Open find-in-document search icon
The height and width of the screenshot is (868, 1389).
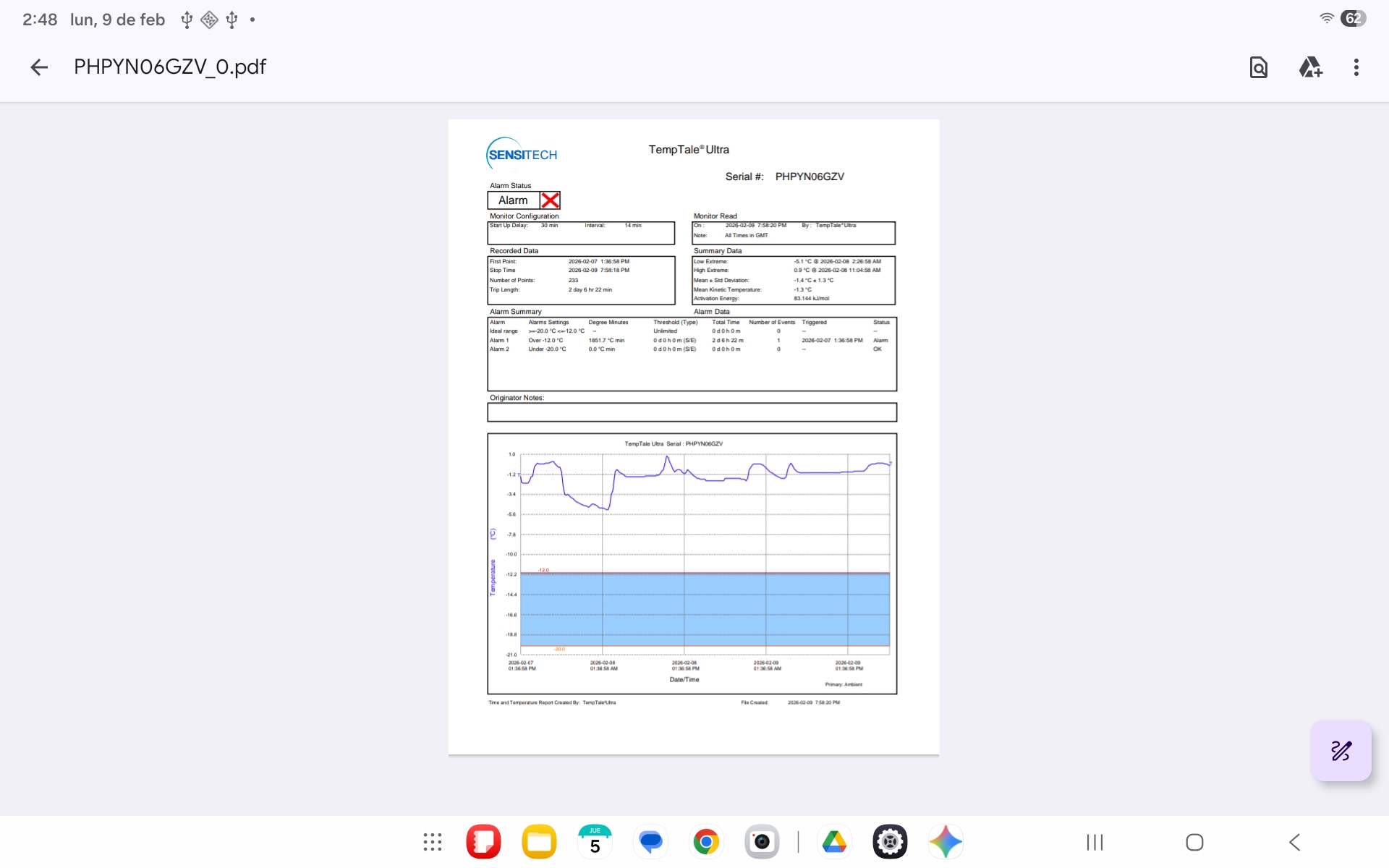pos(1258,67)
